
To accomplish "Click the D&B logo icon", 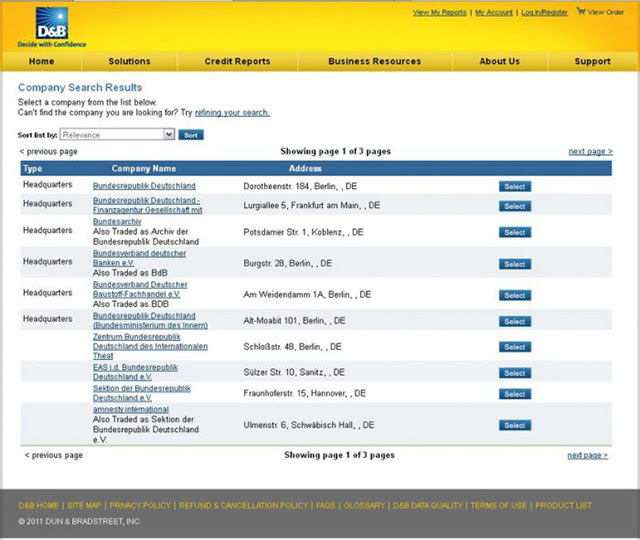I will pos(52,22).
